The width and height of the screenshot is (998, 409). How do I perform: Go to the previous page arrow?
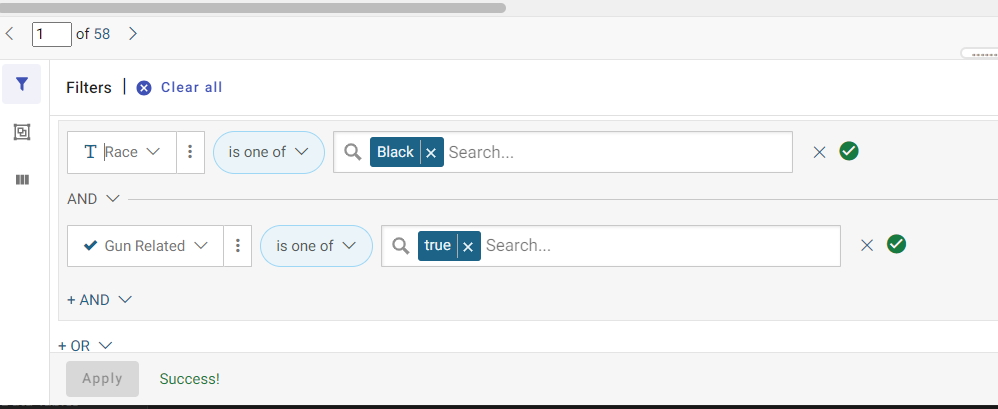point(10,34)
